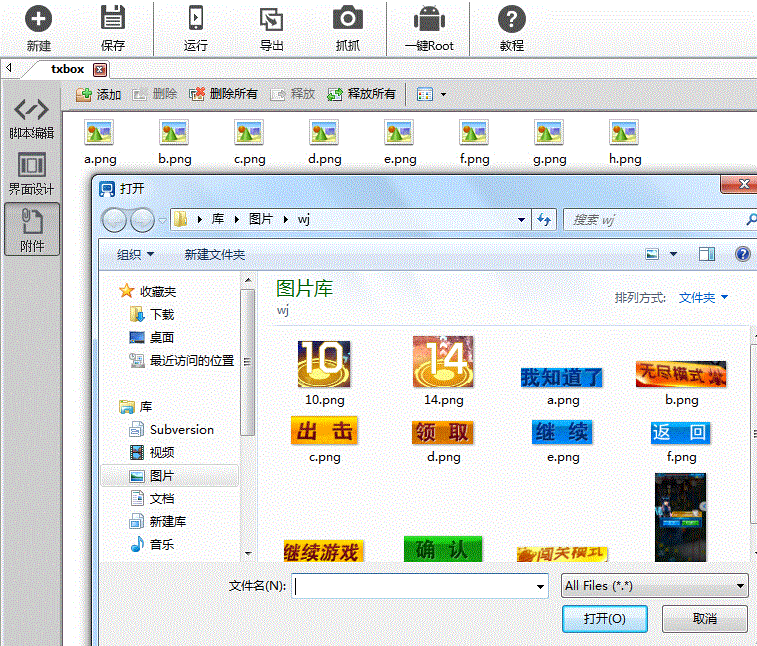Expand the address bar path dropdown
This screenshot has width=757, height=646.
pyautogui.click(x=521, y=220)
